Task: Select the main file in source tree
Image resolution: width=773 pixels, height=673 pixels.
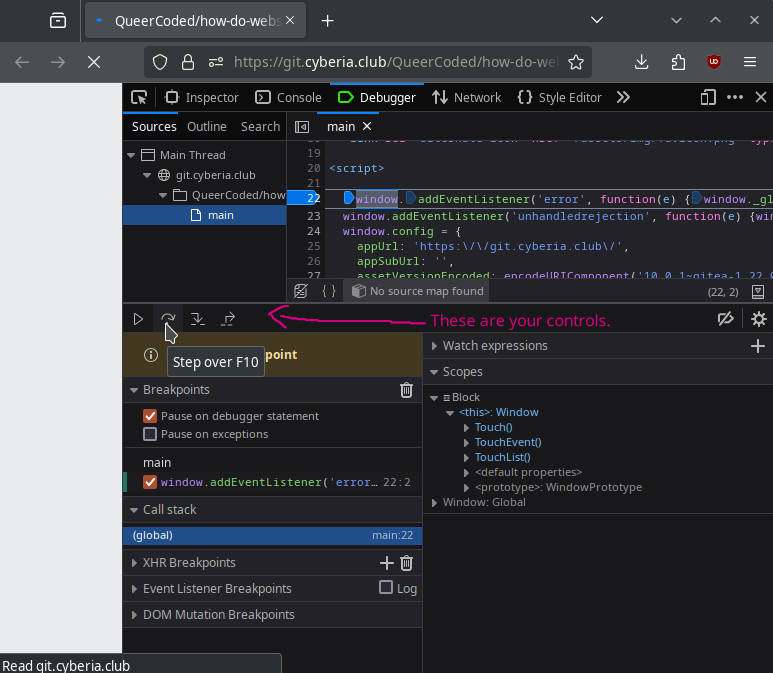Action: click(x=205, y=215)
